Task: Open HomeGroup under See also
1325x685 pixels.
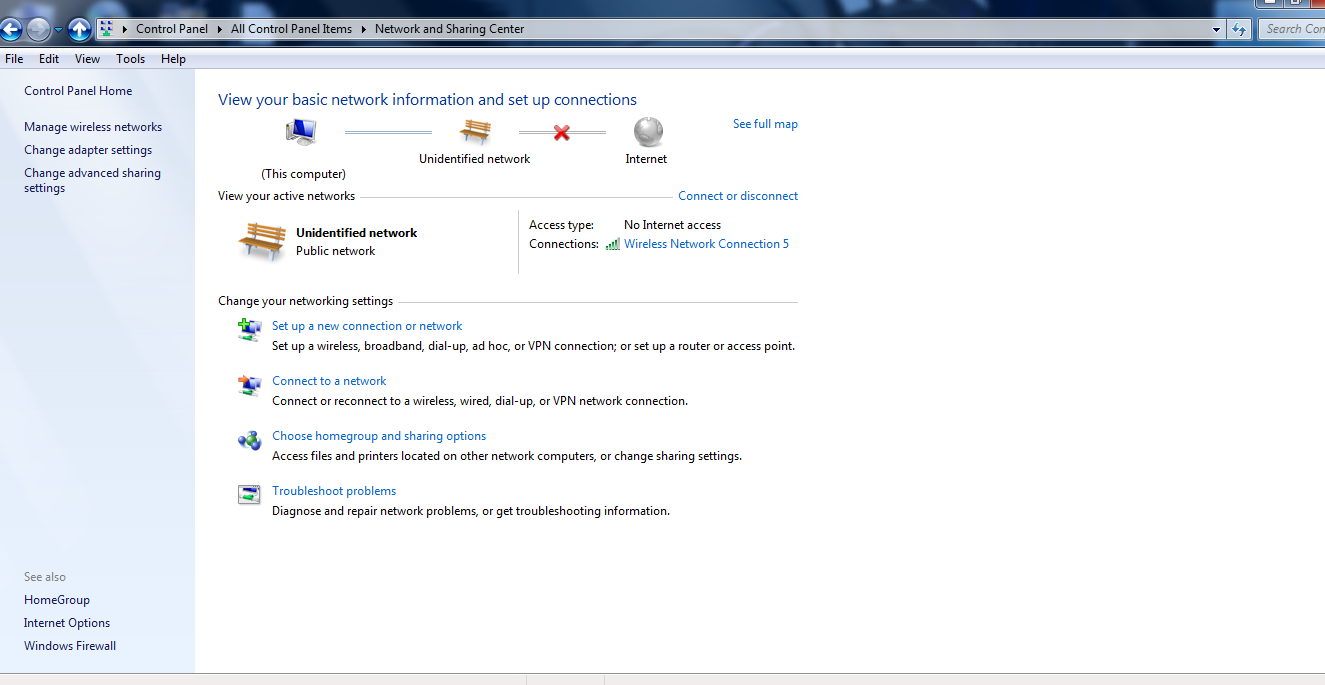Action: coord(57,600)
